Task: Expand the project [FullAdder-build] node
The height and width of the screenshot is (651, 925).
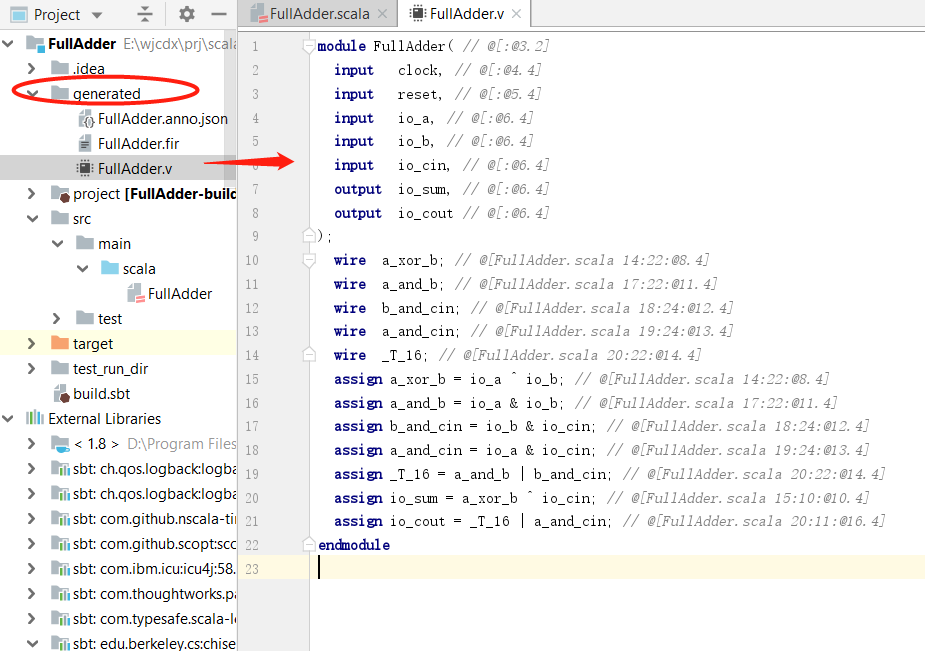Action: click(x=32, y=193)
